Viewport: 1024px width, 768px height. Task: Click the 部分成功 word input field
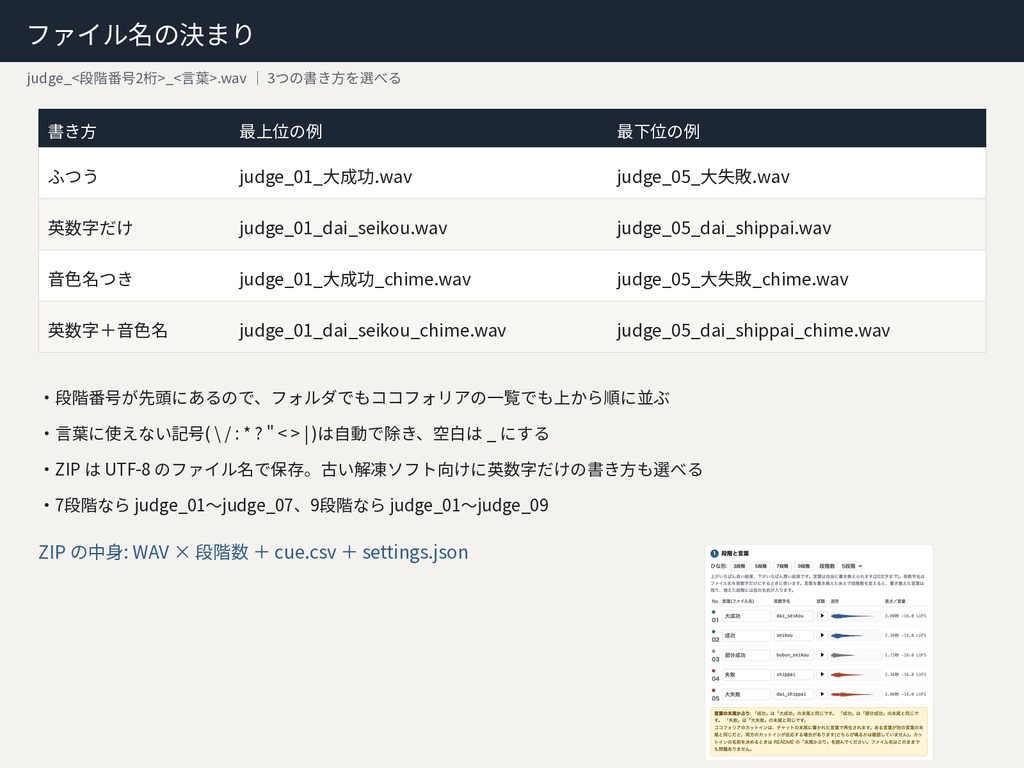click(x=746, y=655)
